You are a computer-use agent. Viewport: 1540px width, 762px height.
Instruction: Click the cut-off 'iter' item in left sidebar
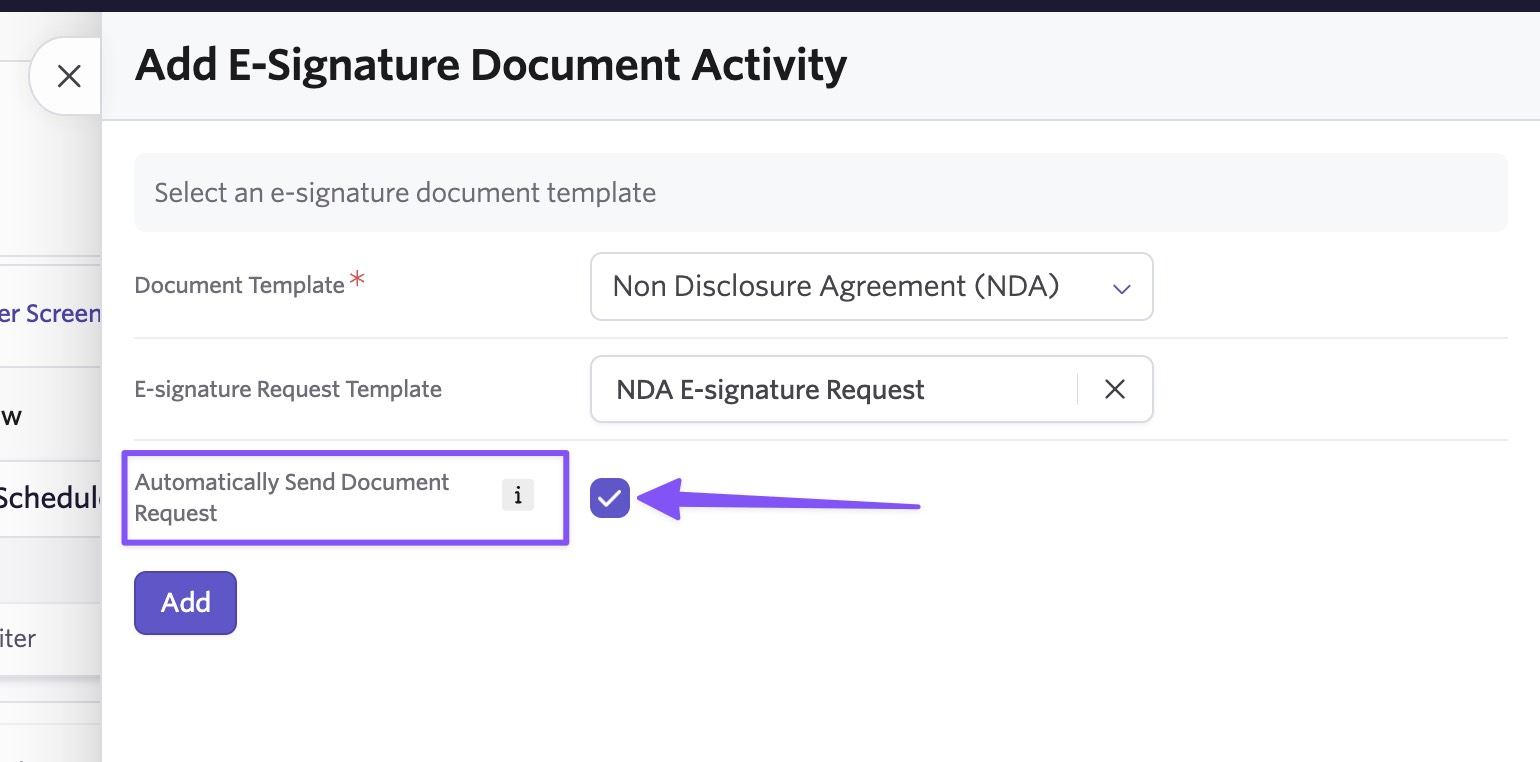[x=18, y=638]
